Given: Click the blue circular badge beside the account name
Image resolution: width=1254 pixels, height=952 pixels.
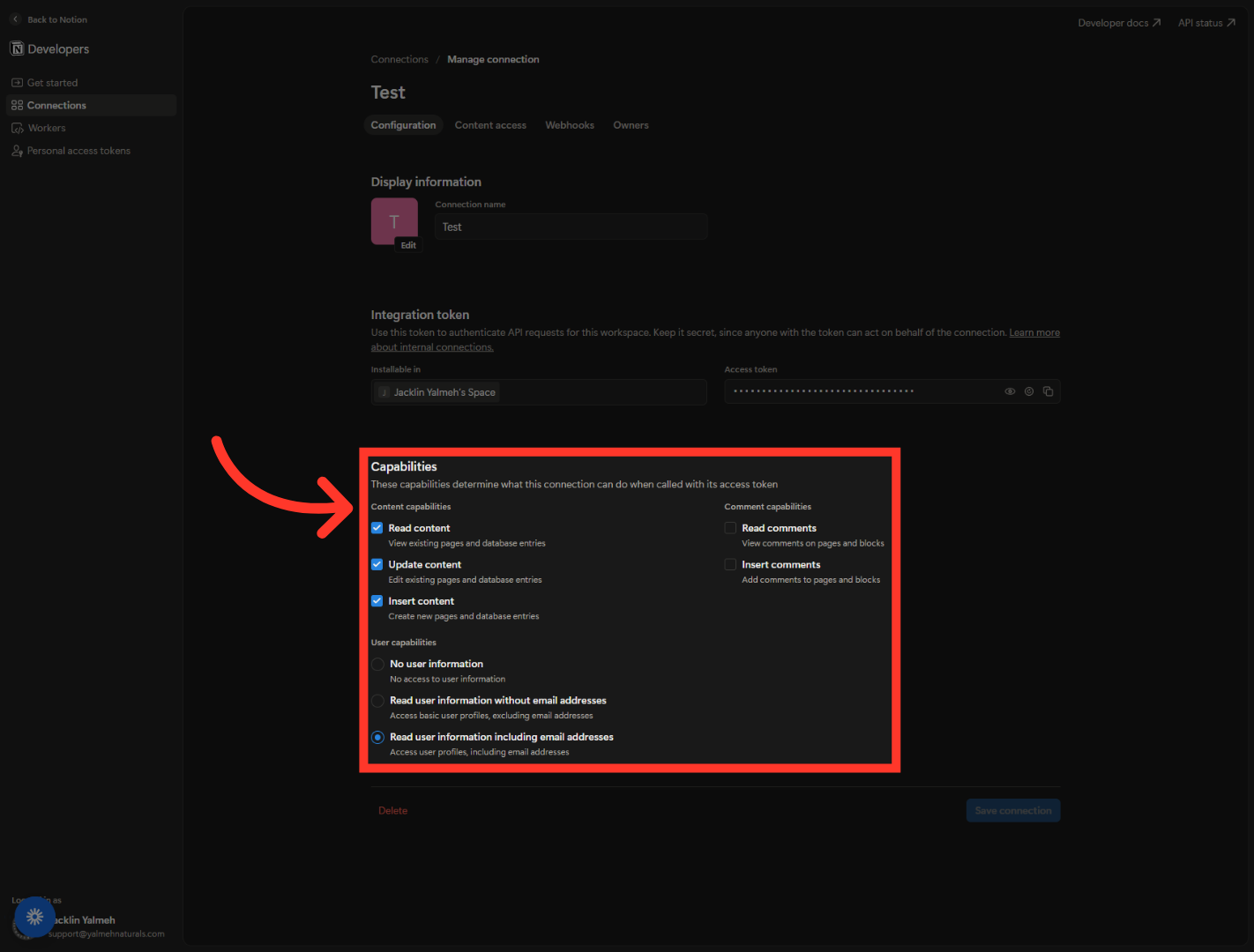Looking at the screenshot, I should (34, 917).
